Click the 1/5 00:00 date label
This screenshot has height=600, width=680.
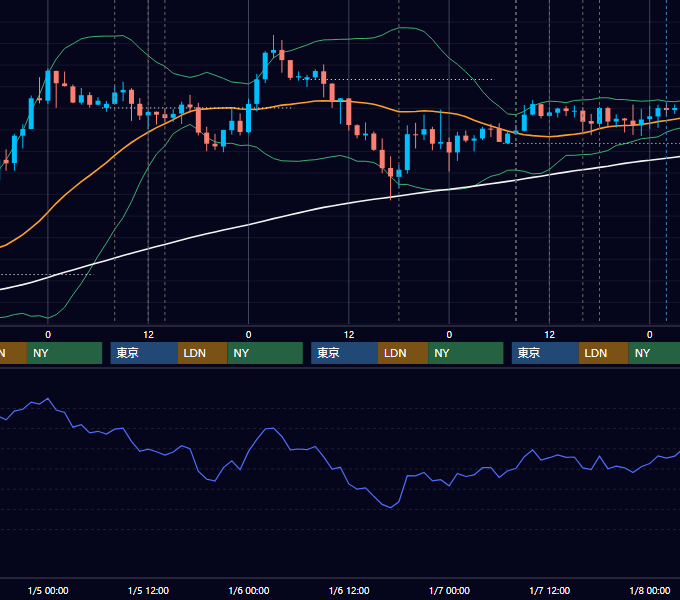click(48, 590)
